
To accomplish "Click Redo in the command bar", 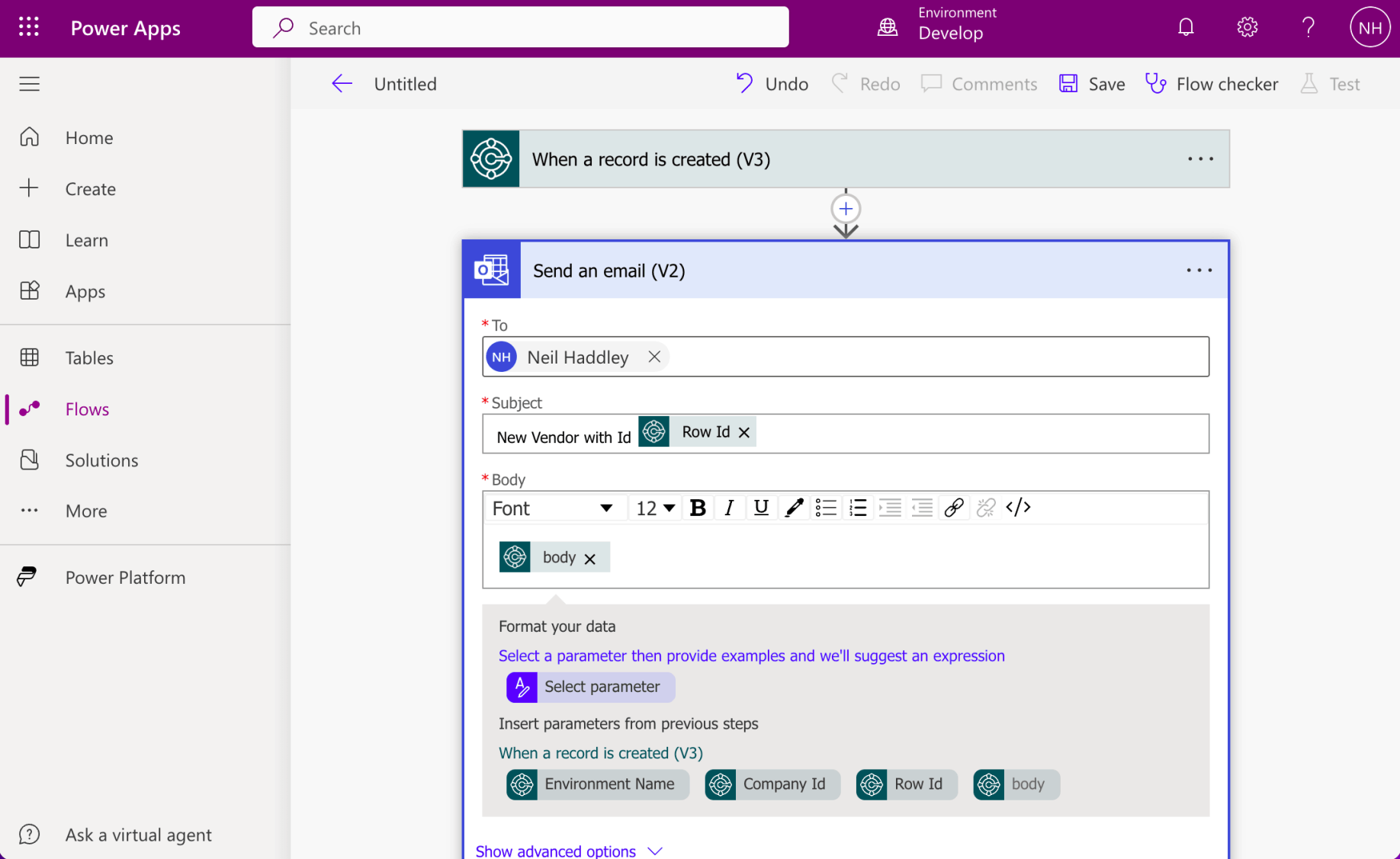I will pos(865,84).
